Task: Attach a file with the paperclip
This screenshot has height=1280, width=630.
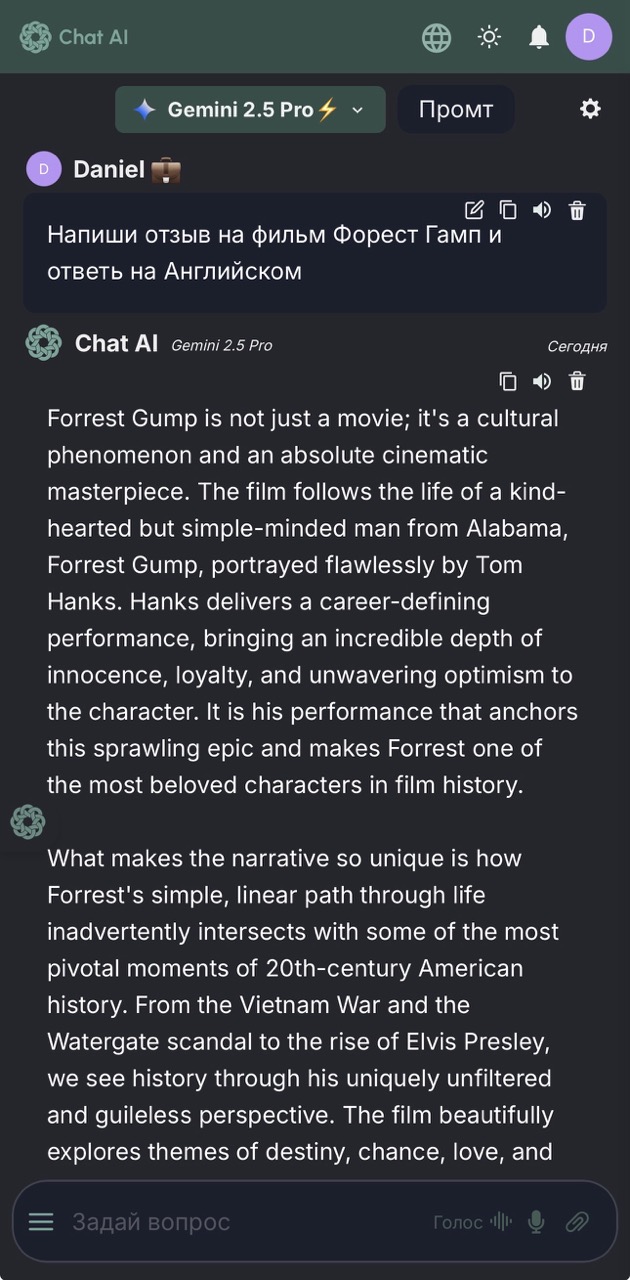Action: [x=577, y=1222]
